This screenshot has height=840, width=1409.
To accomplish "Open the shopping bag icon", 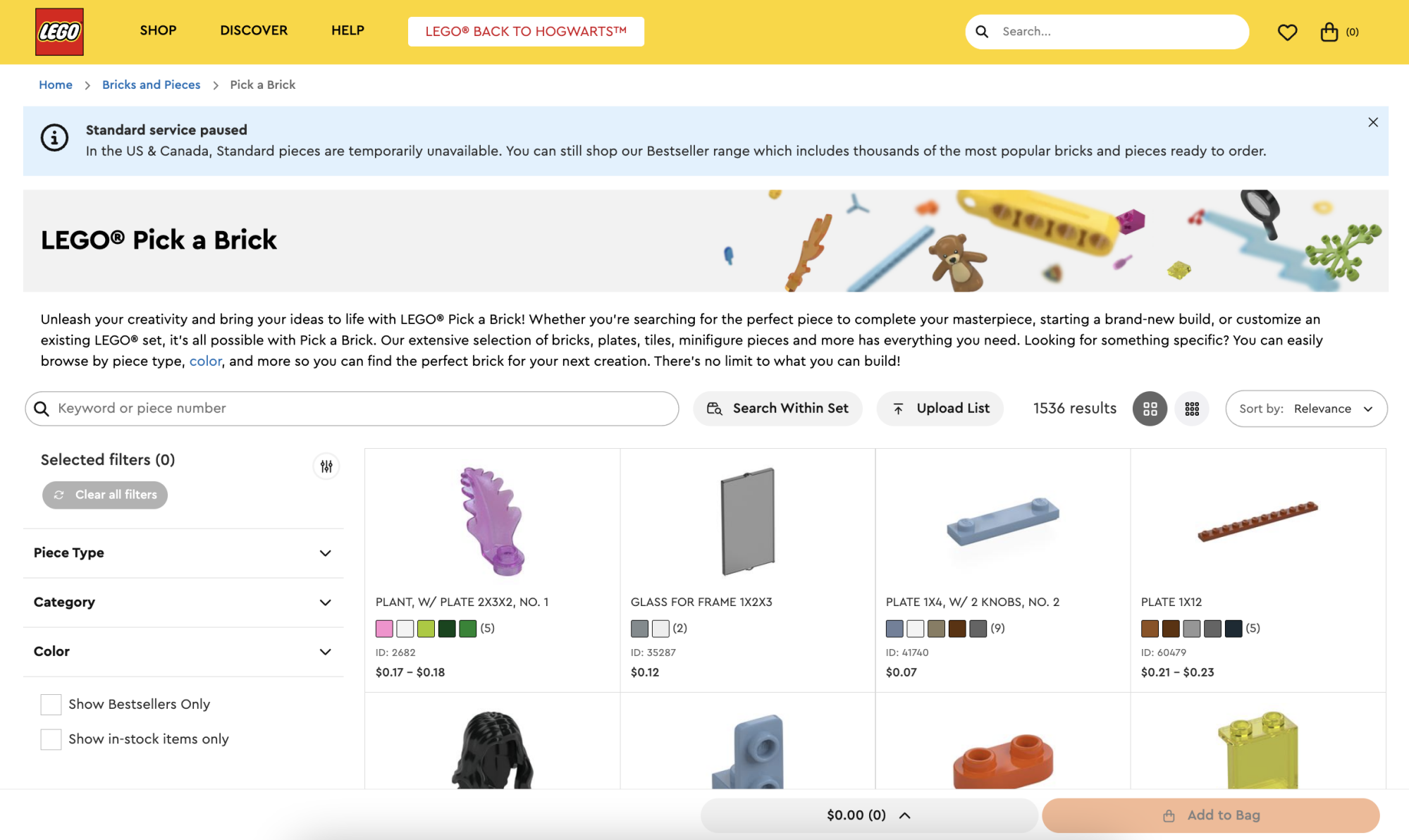I will click(x=1329, y=32).
